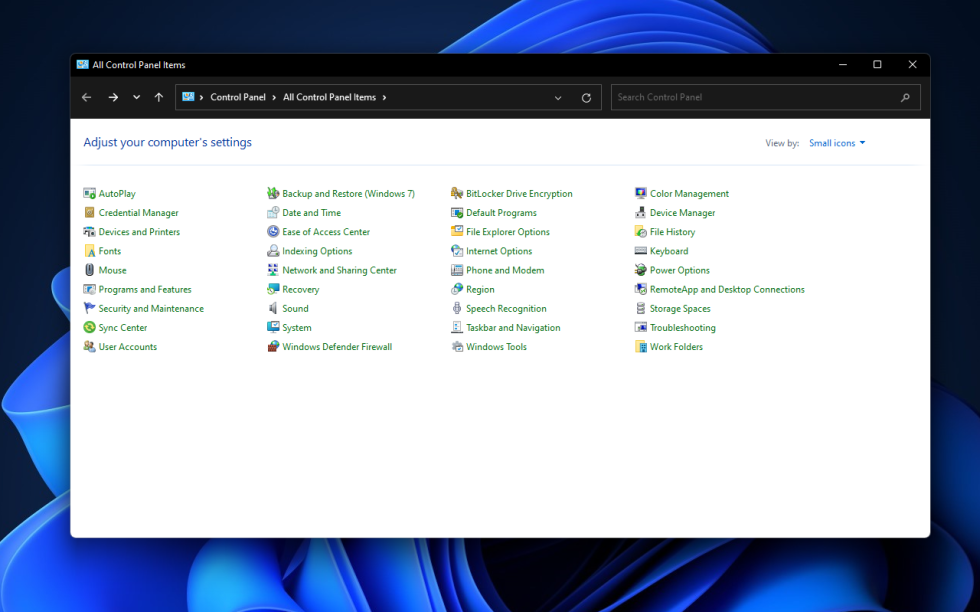The width and height of the screenshot is (980, 612).
Task: Open the Mouse settings
Action: point(112,269)
